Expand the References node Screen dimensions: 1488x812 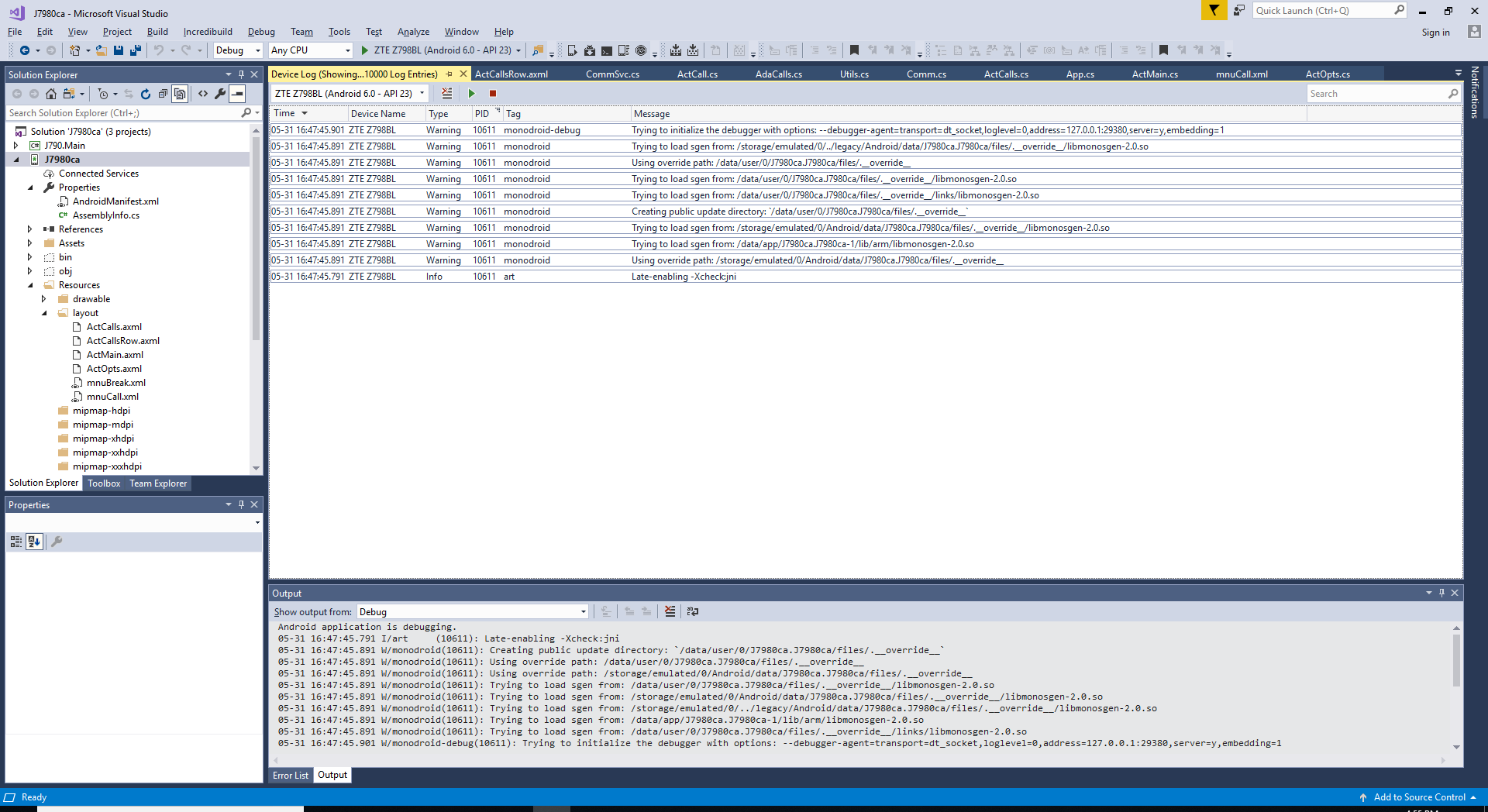tap(30, 229)
